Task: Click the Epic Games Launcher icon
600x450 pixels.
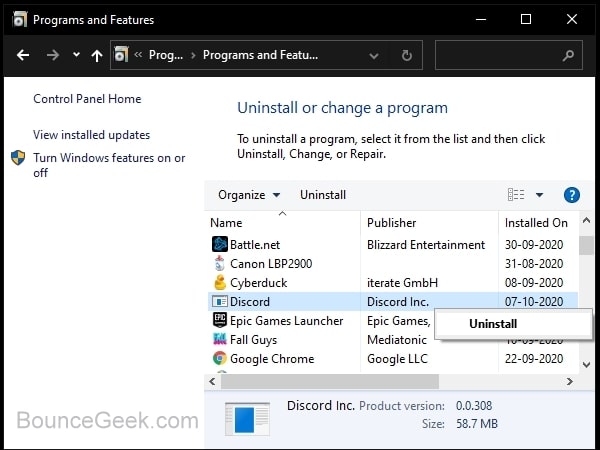Action: (x=220, y=321)
